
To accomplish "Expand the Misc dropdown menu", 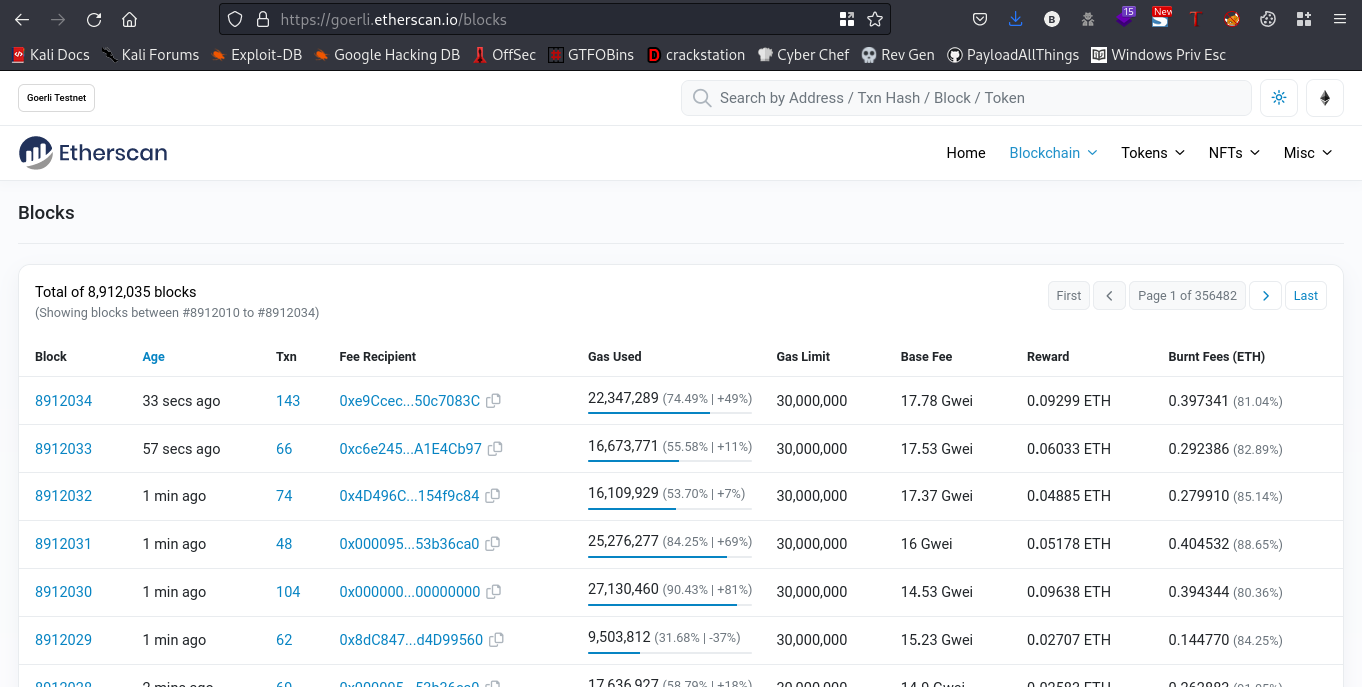I will pos(1308,153).
